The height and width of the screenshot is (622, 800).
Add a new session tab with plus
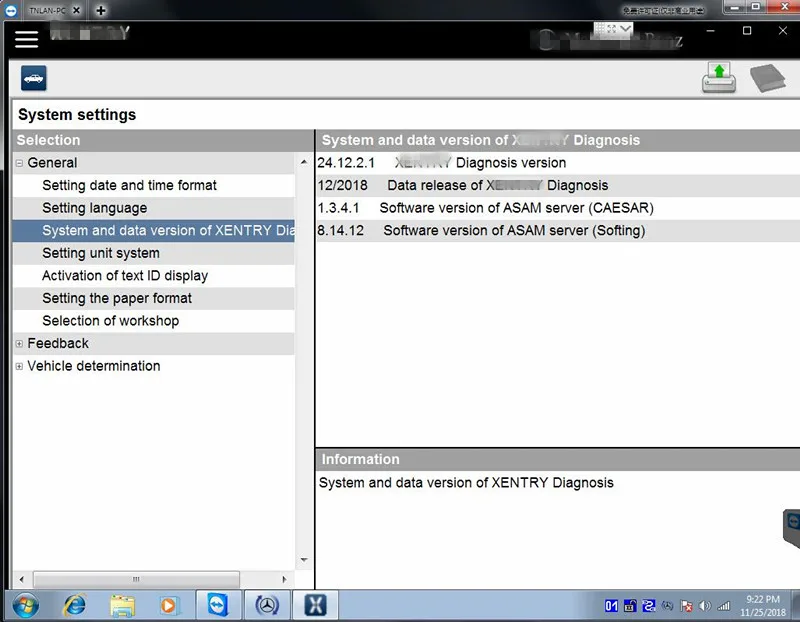101,10
